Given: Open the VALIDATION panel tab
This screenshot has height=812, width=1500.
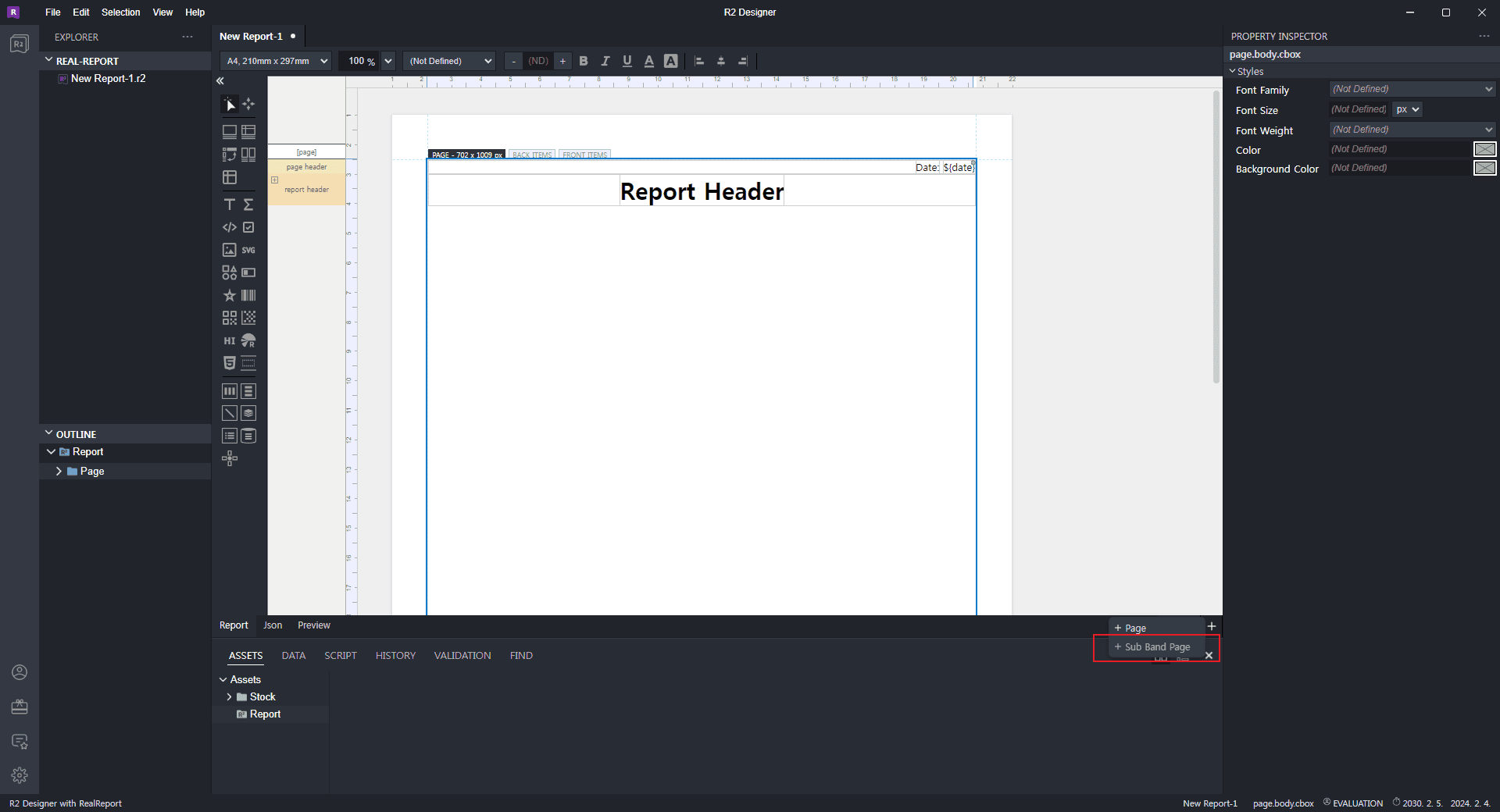Looking at the screenshot, I should click(462, 656).
